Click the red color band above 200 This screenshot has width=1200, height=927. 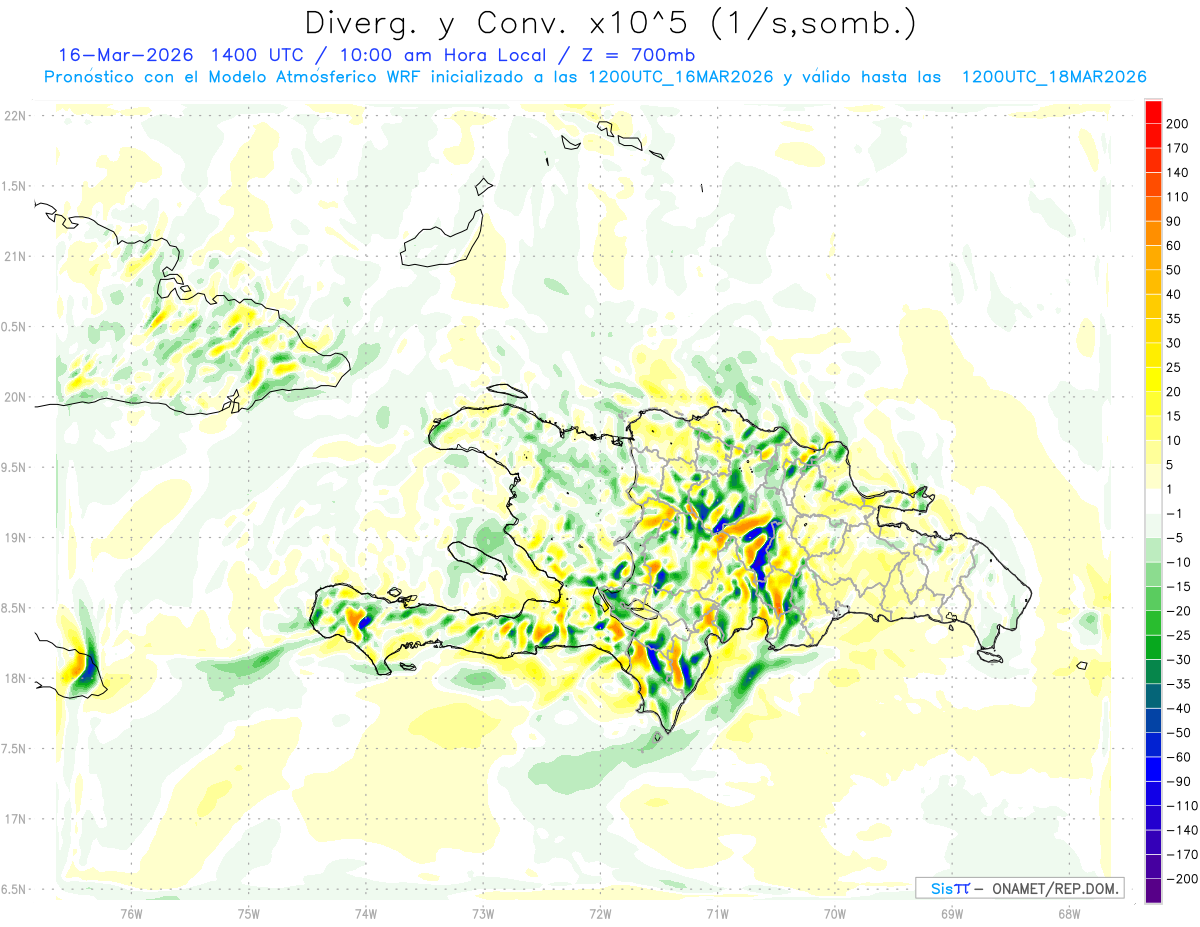(x=1153, y=111)
